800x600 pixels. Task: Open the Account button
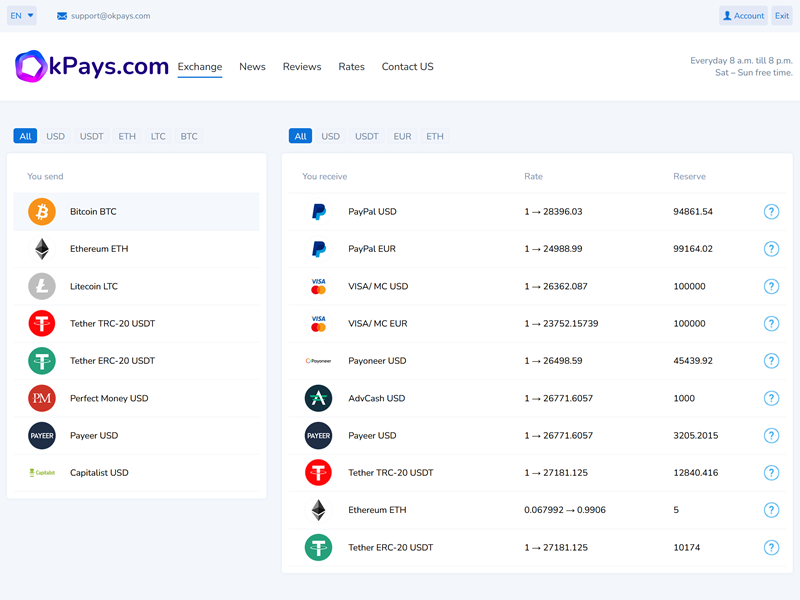pos(743,16)
